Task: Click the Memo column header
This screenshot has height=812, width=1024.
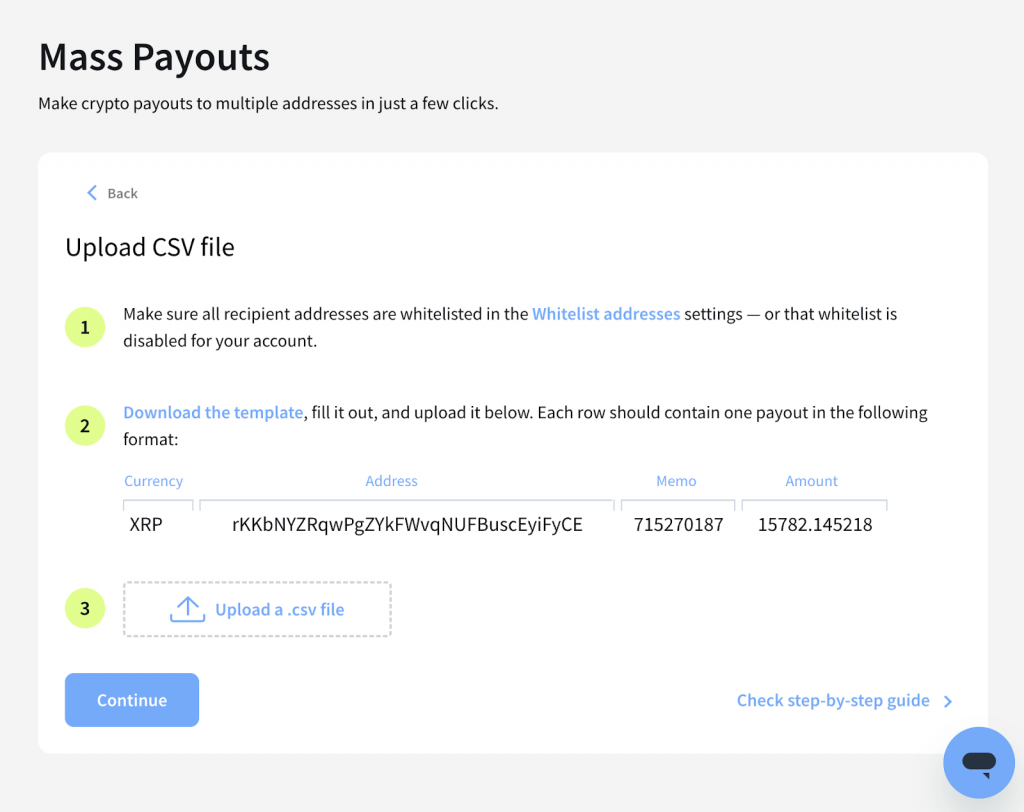Action: [x=676, y=481]
